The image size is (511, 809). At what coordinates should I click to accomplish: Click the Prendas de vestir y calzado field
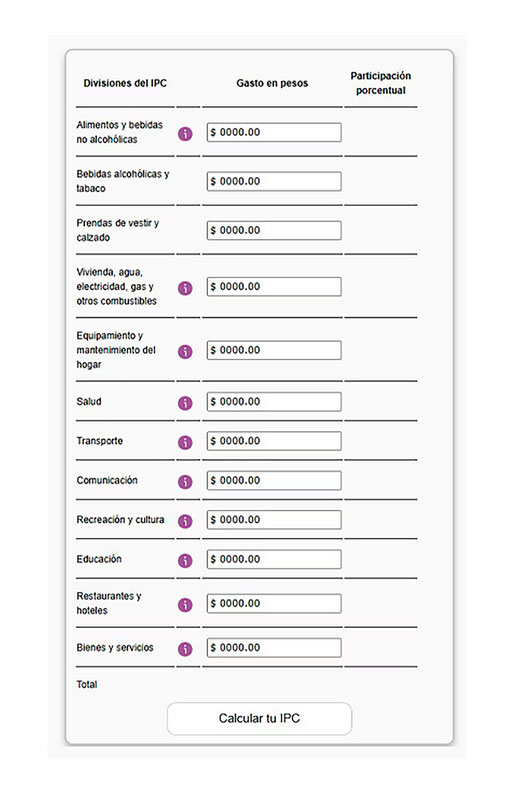click(x=274, y=230)
